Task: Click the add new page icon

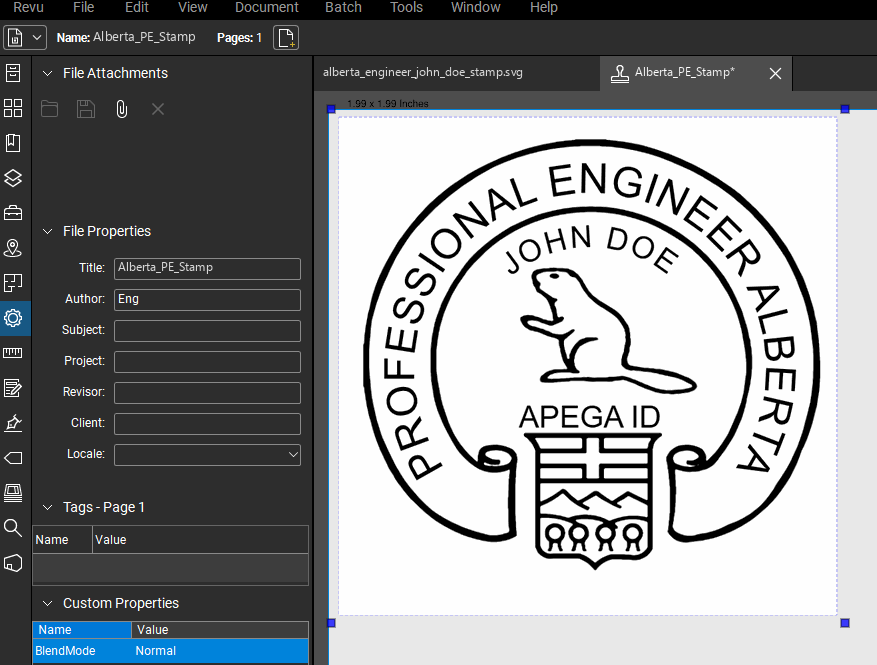Action: (286, 38)
